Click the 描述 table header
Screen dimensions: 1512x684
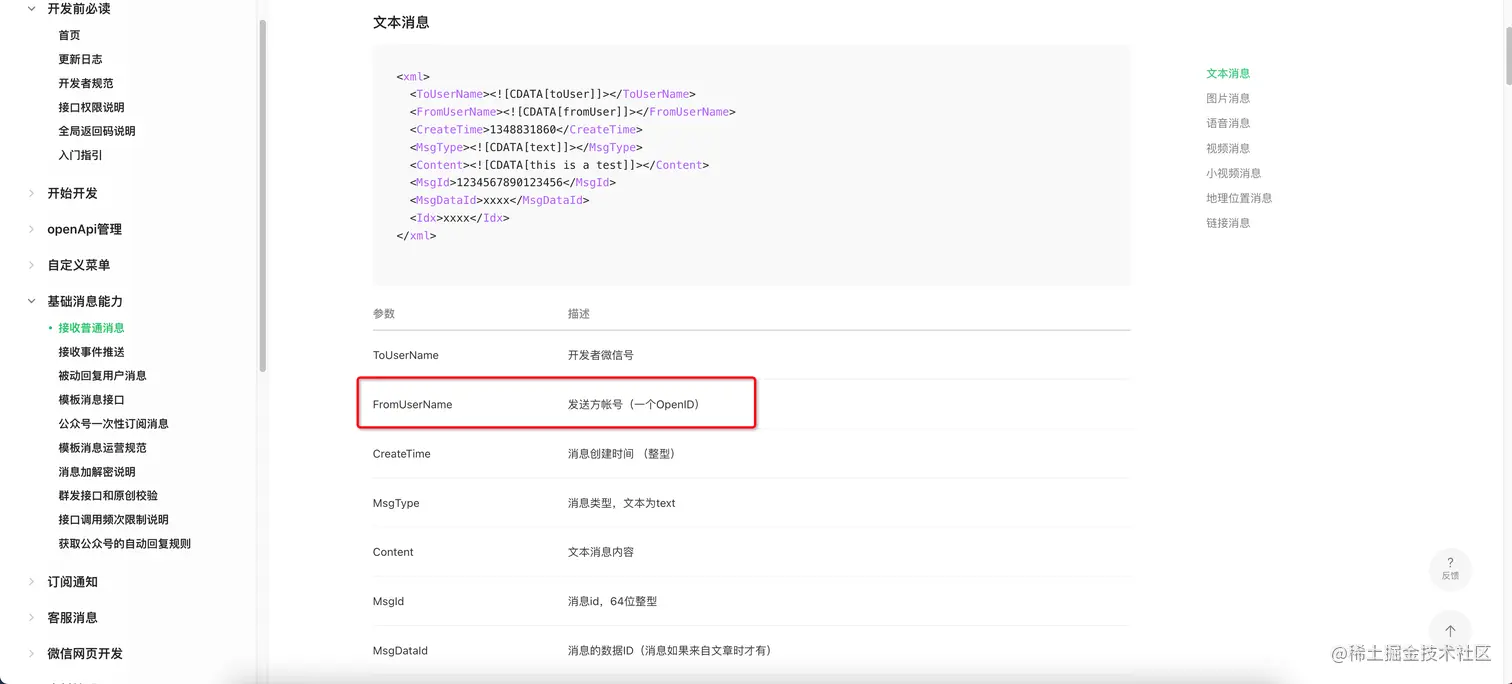point(579,313)
